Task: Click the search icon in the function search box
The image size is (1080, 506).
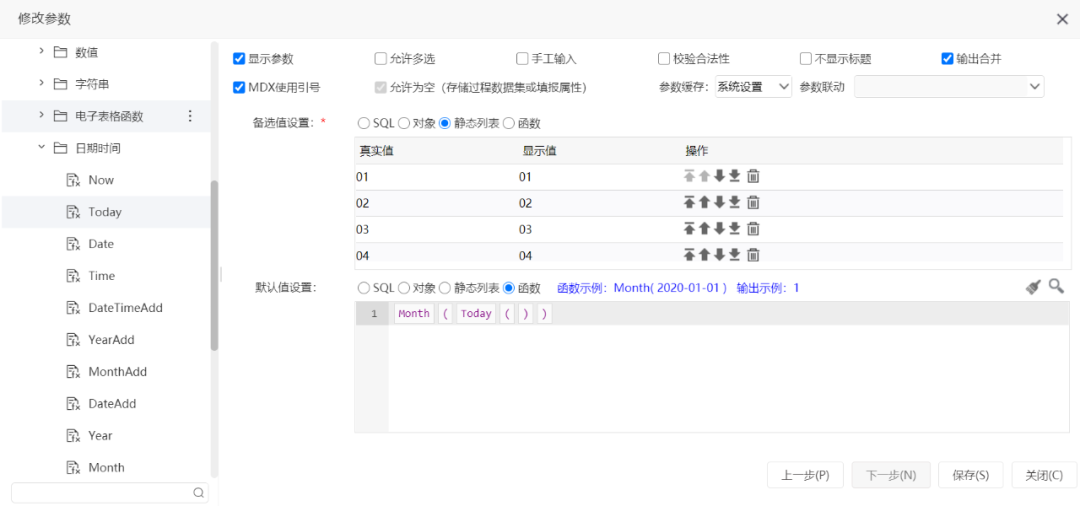Action: (198, 492)
